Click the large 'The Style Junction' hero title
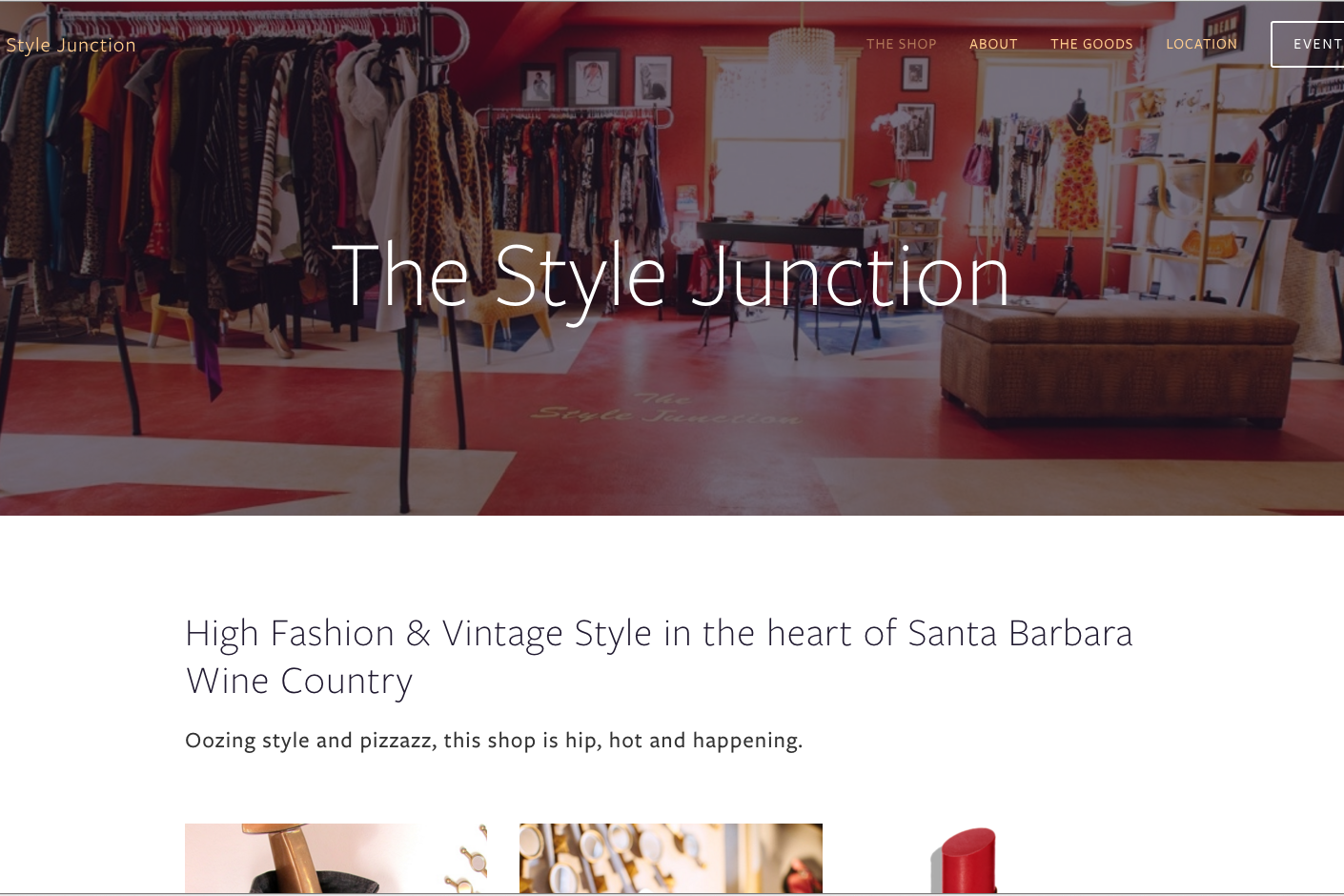The width and height of the screenshot is (1344, 896). (671, 277)
